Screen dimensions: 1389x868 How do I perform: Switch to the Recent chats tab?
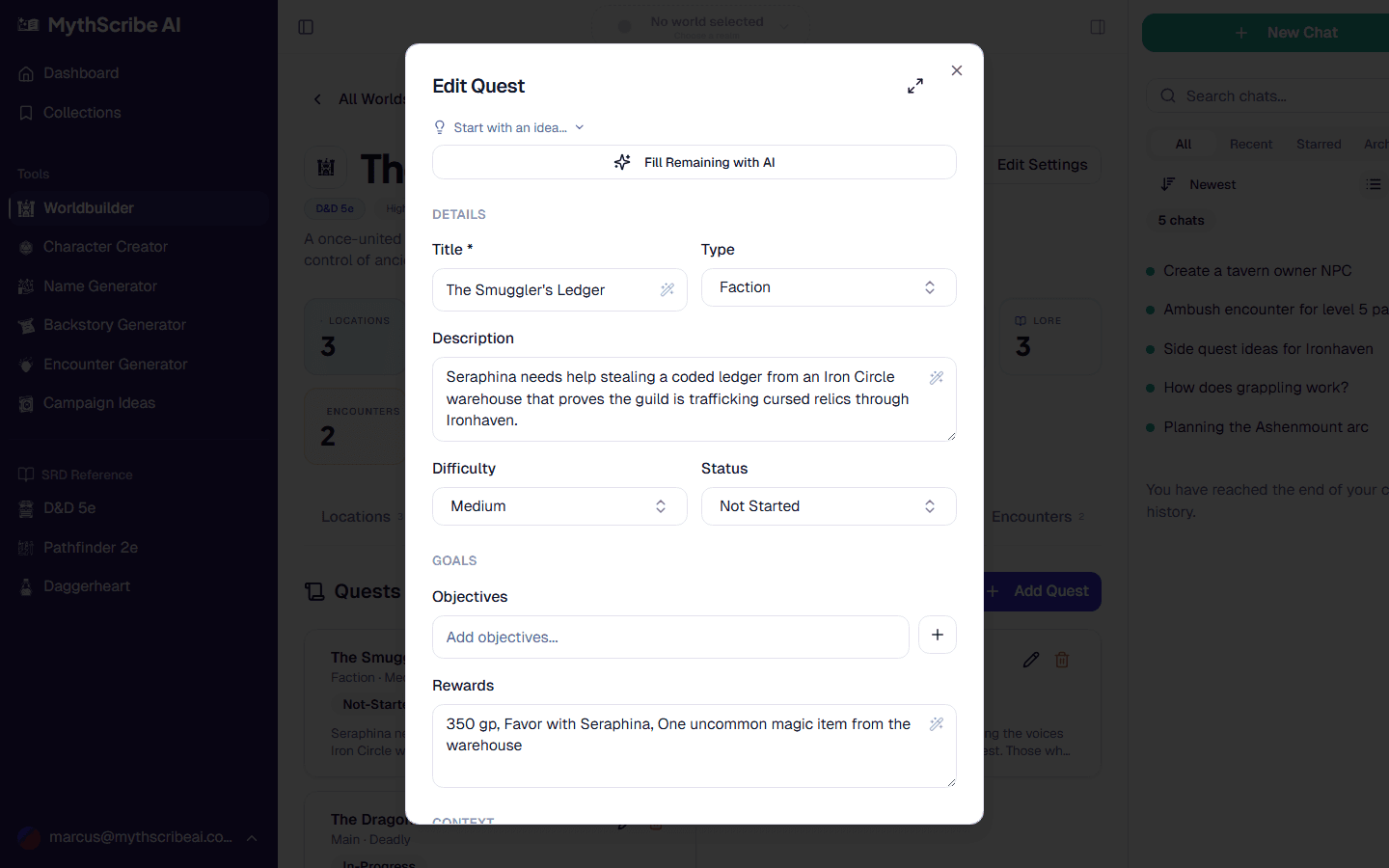(1250, 144)
